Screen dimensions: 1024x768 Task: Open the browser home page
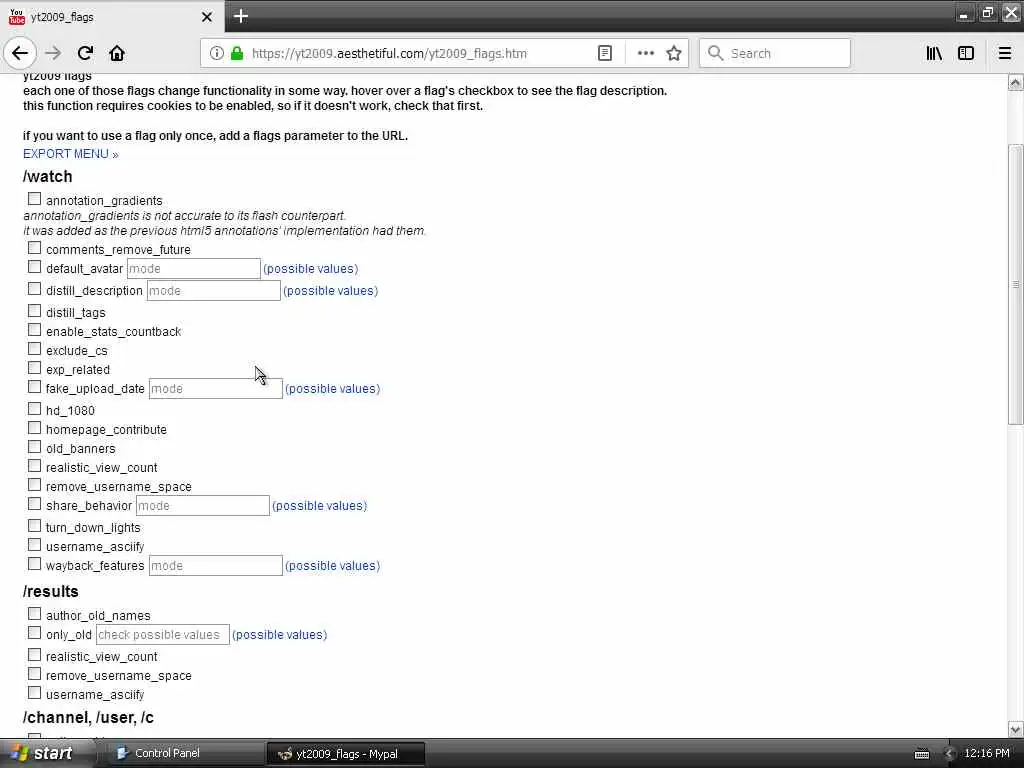[x=117, y=54]
